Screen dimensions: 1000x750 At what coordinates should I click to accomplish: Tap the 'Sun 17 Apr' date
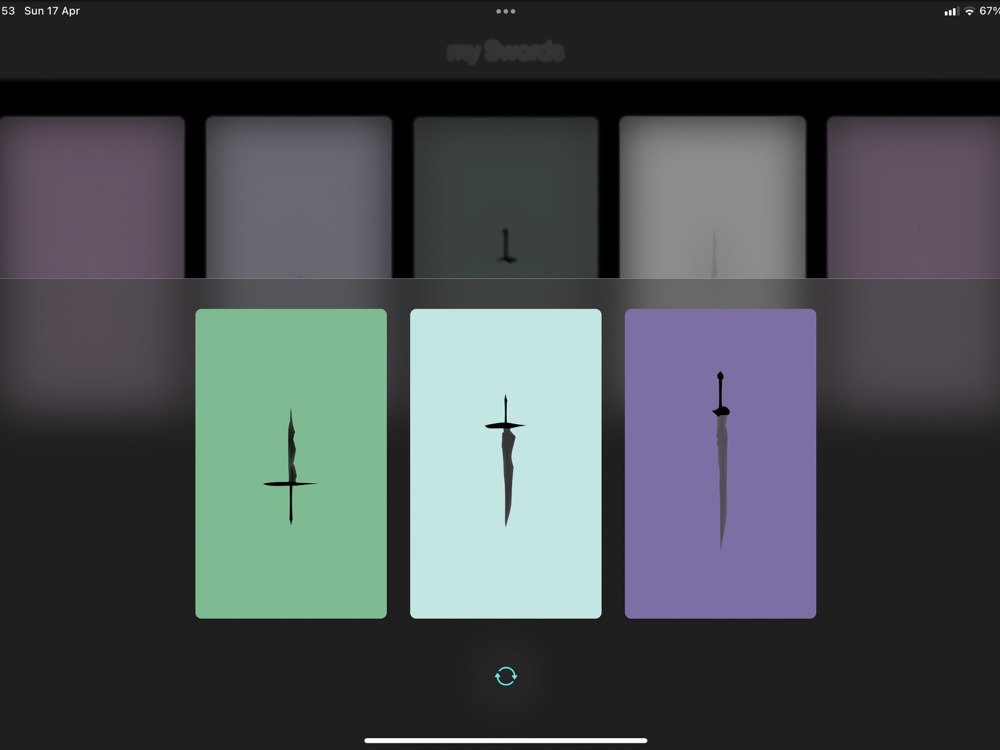52,11
